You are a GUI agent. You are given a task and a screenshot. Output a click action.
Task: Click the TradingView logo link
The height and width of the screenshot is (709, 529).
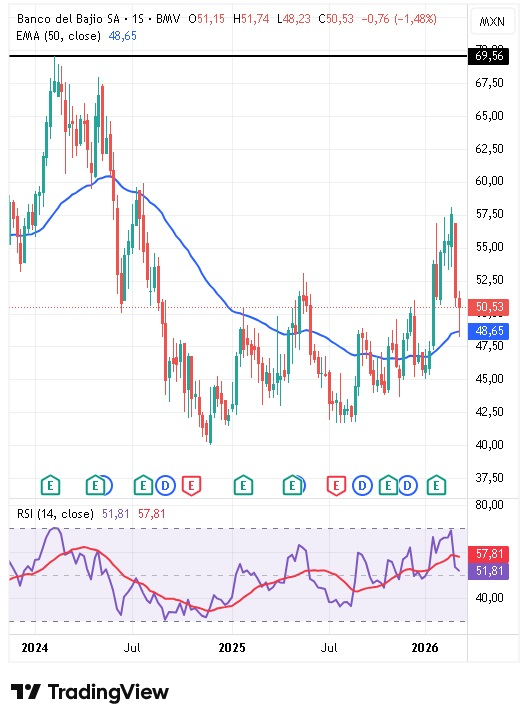(90, 692)
